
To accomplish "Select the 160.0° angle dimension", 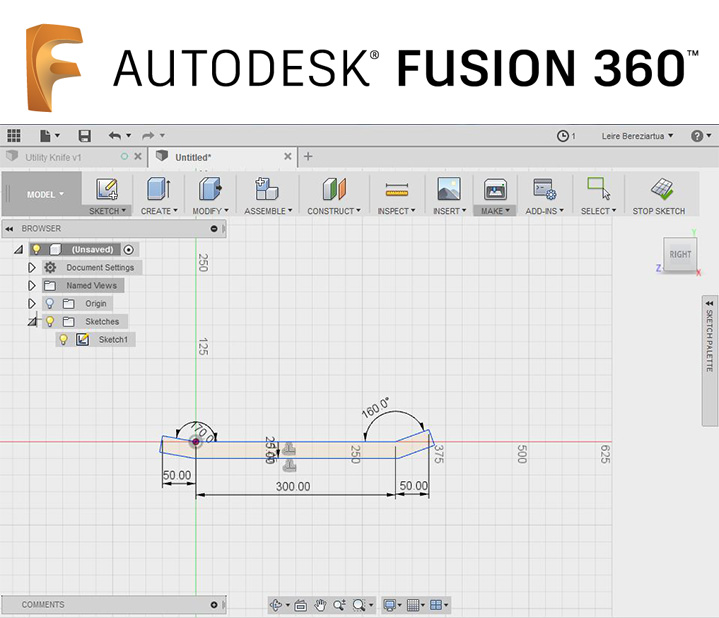I will point(375,408).
